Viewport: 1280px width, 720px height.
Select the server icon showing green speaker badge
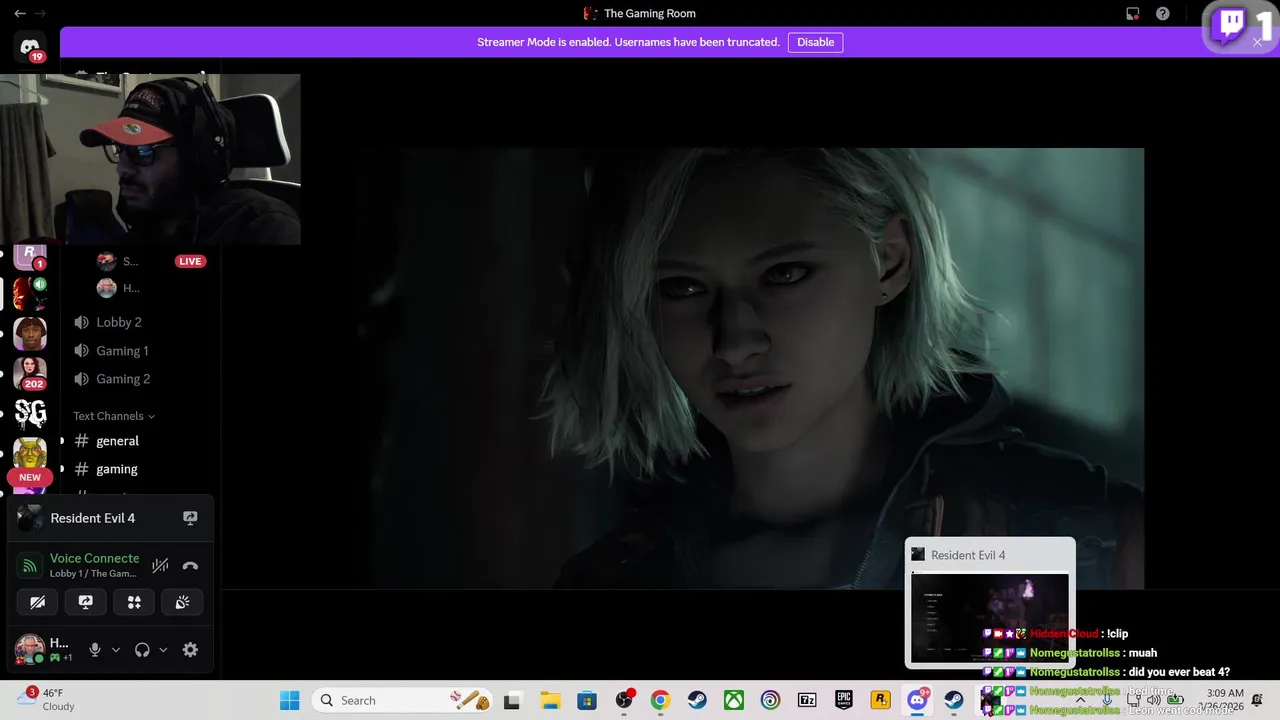[x=30, y=294]
